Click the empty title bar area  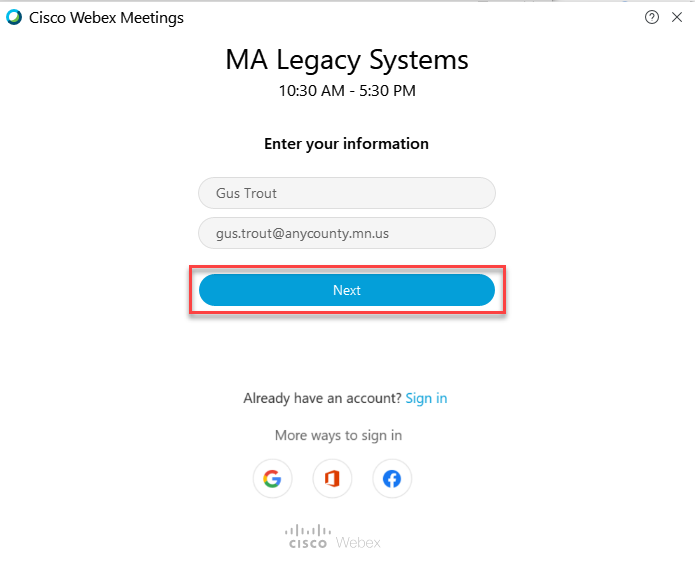click(400, 17)
